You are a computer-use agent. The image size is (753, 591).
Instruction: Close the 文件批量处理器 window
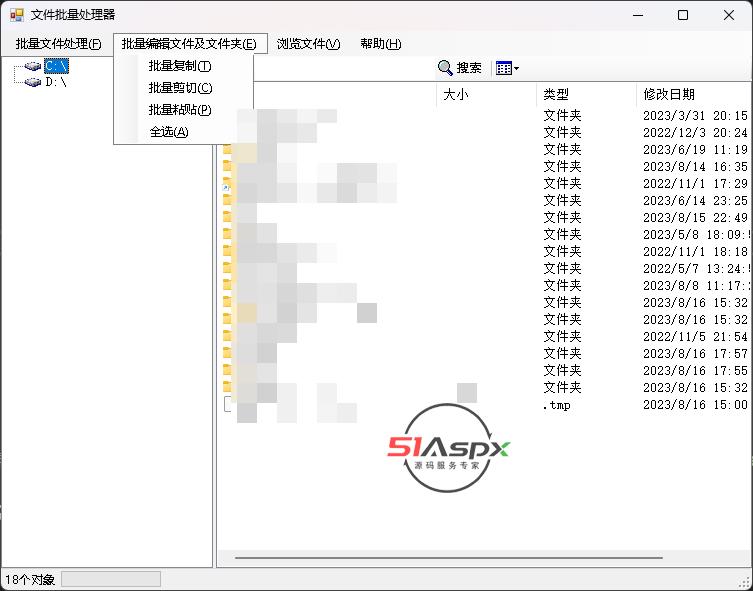[729, 15]
